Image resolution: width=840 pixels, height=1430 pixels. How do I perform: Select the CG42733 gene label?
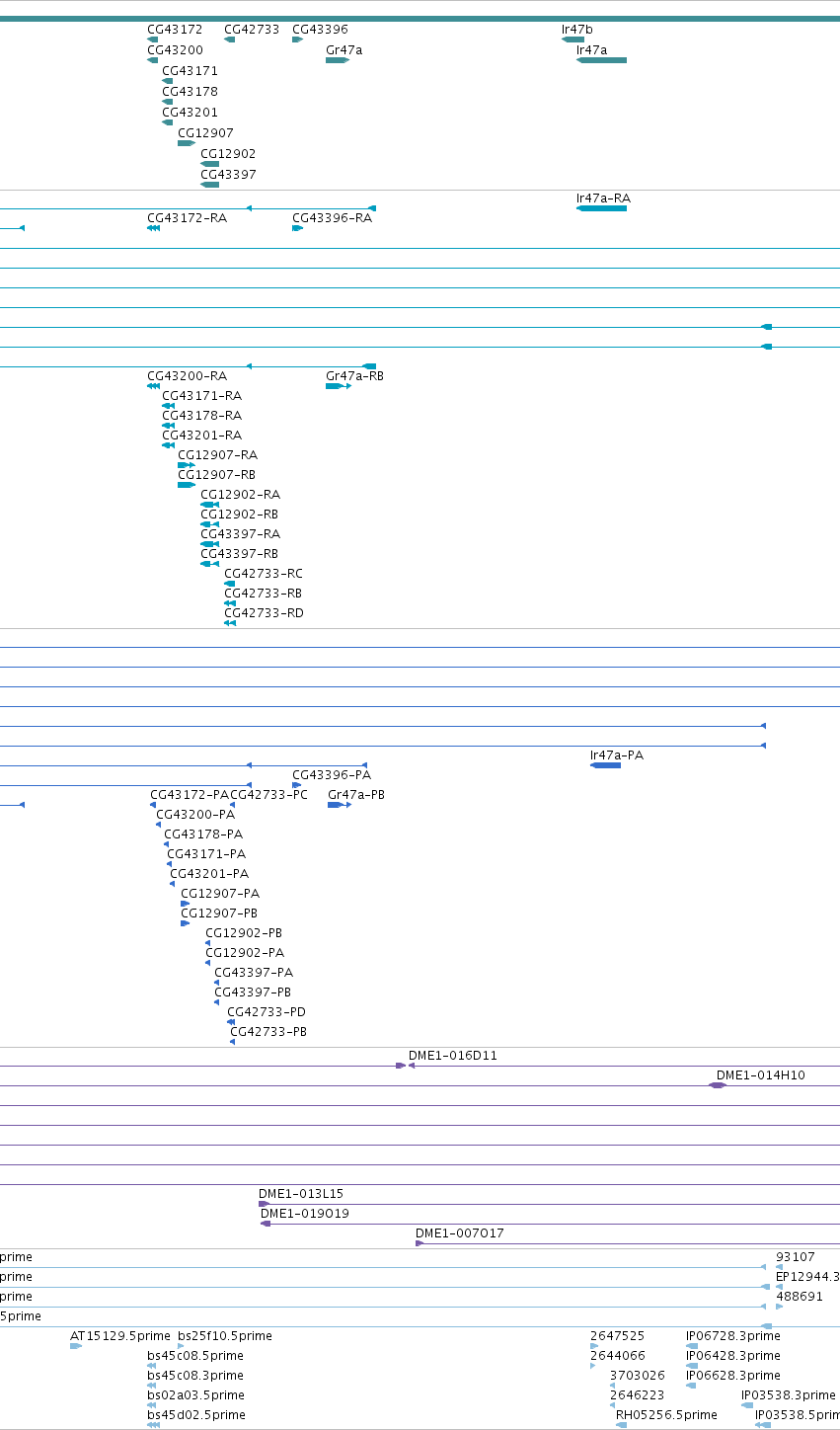click(252, 30)
